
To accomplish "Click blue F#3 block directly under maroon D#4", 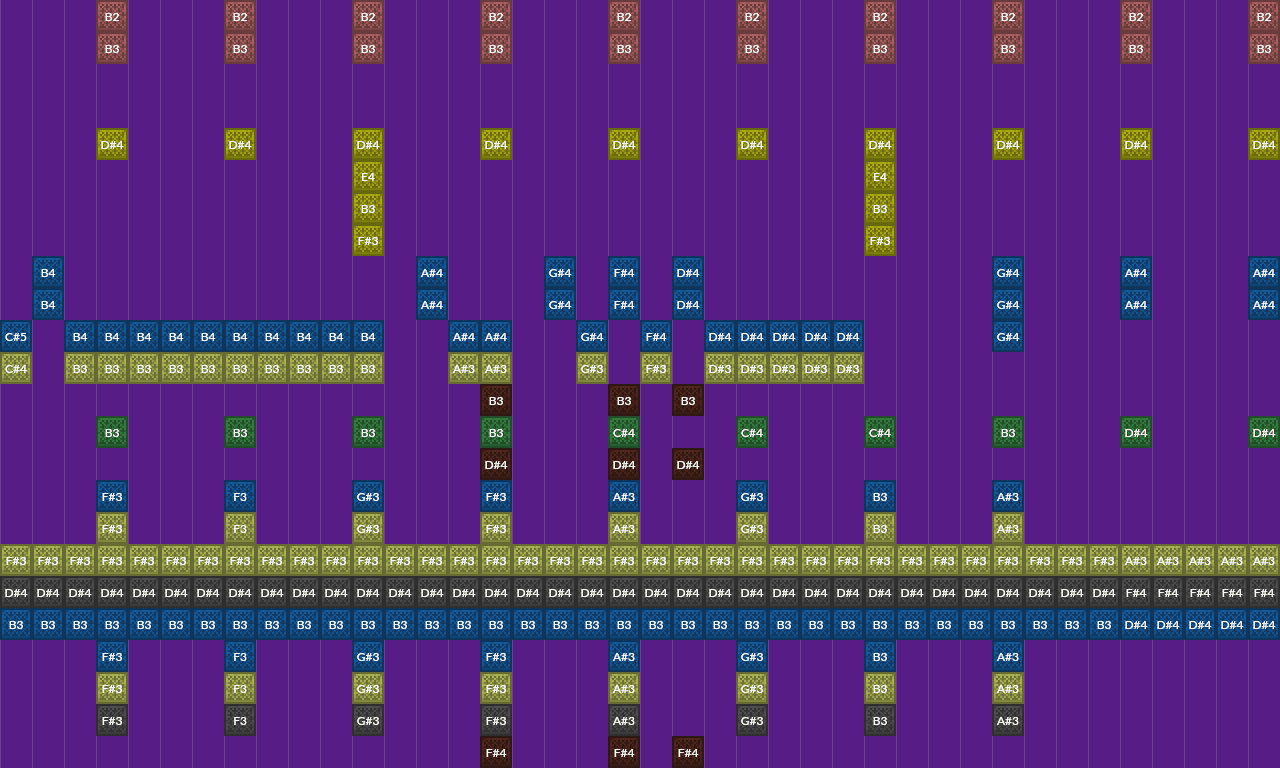I will 496,497.
